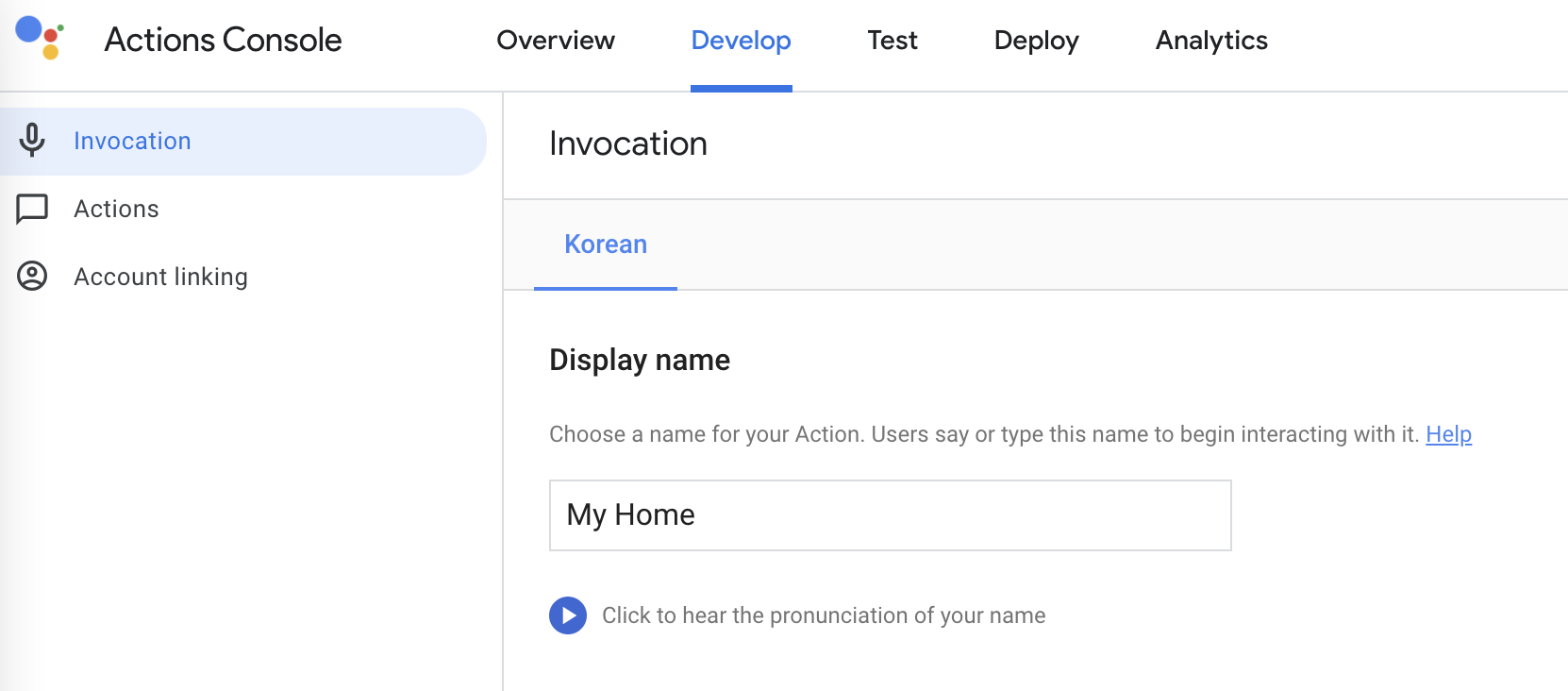The height and width of the screenshot is (691, 1568).
Task: Click the Invocation page heading
Action: [628, 143]
